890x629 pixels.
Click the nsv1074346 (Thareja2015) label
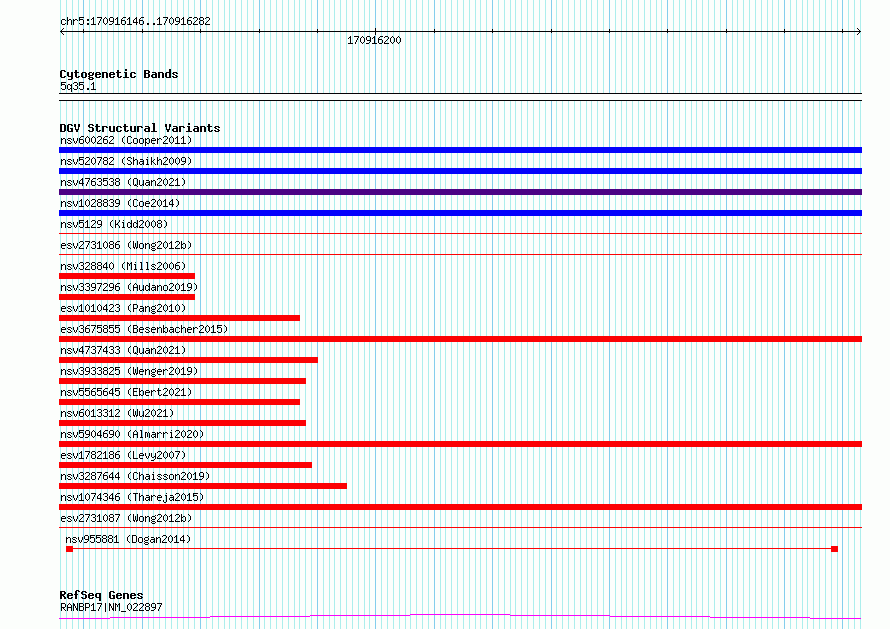[x=132, y=497]
